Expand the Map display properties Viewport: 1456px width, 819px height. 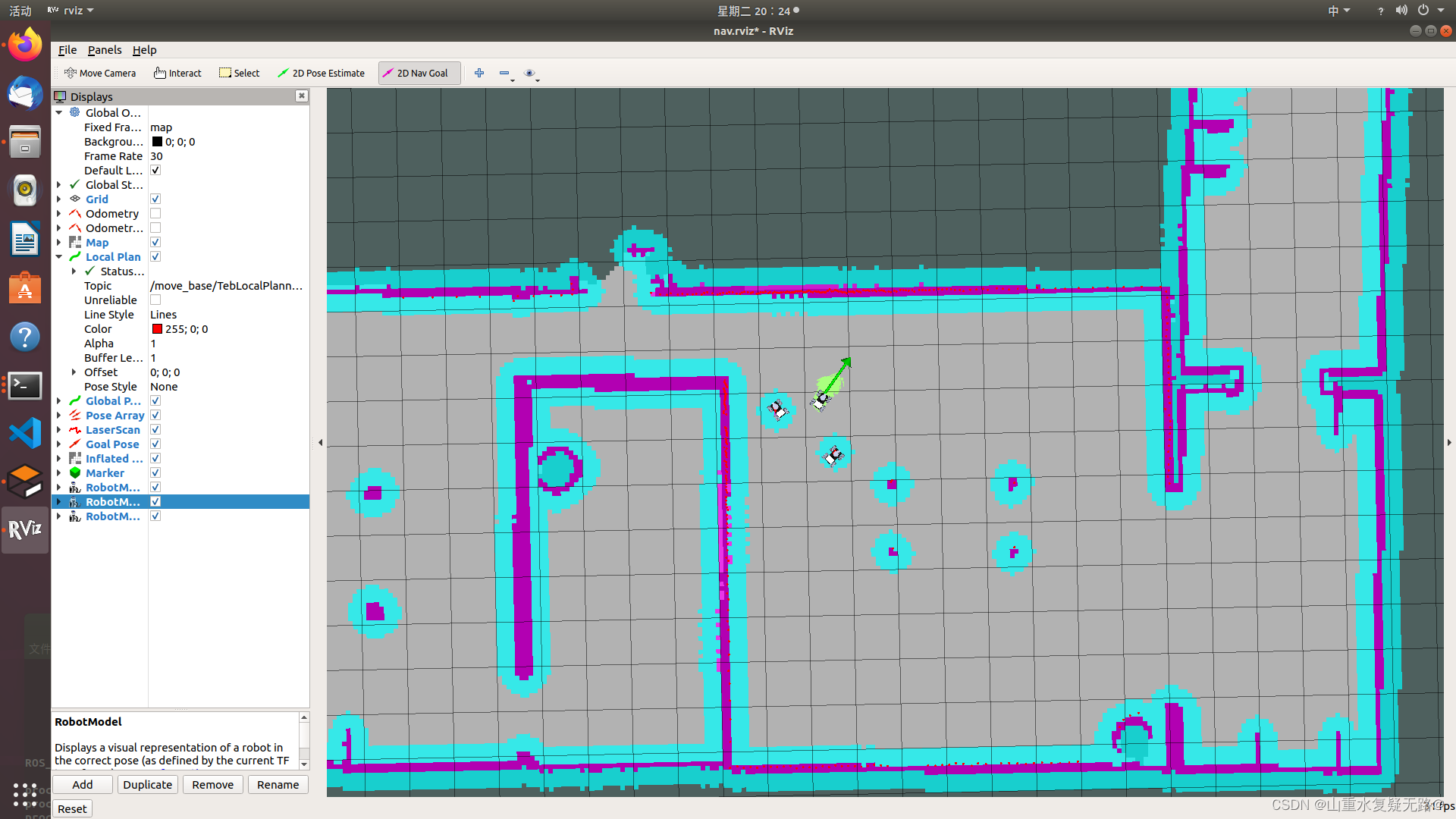coord(59,242)
